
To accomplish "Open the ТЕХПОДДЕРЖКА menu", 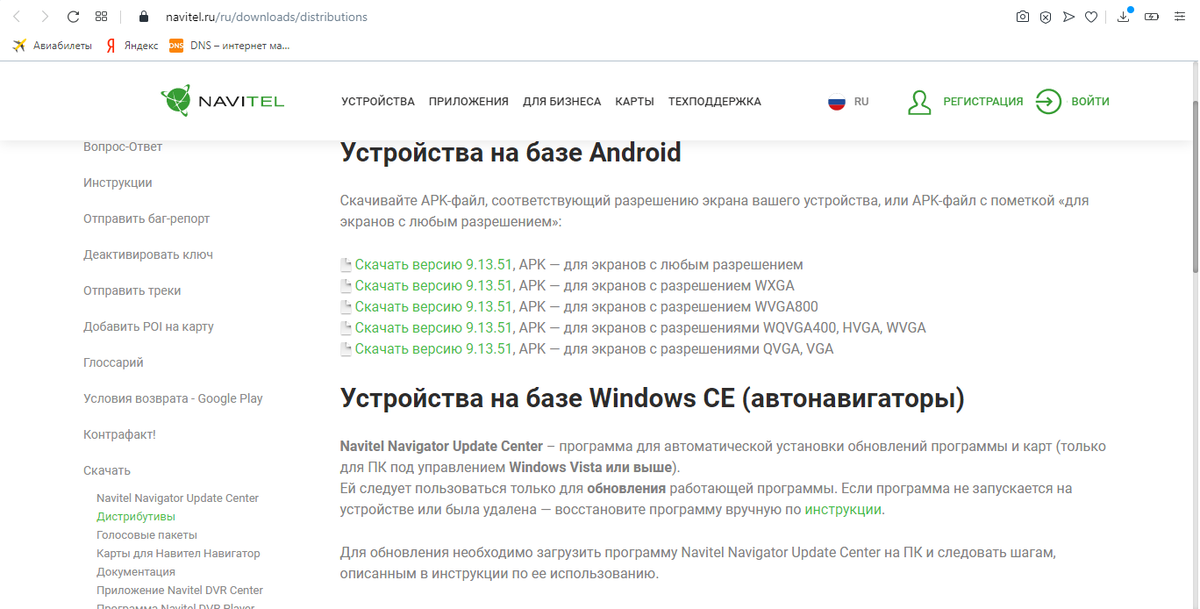I will pos(715,102).
